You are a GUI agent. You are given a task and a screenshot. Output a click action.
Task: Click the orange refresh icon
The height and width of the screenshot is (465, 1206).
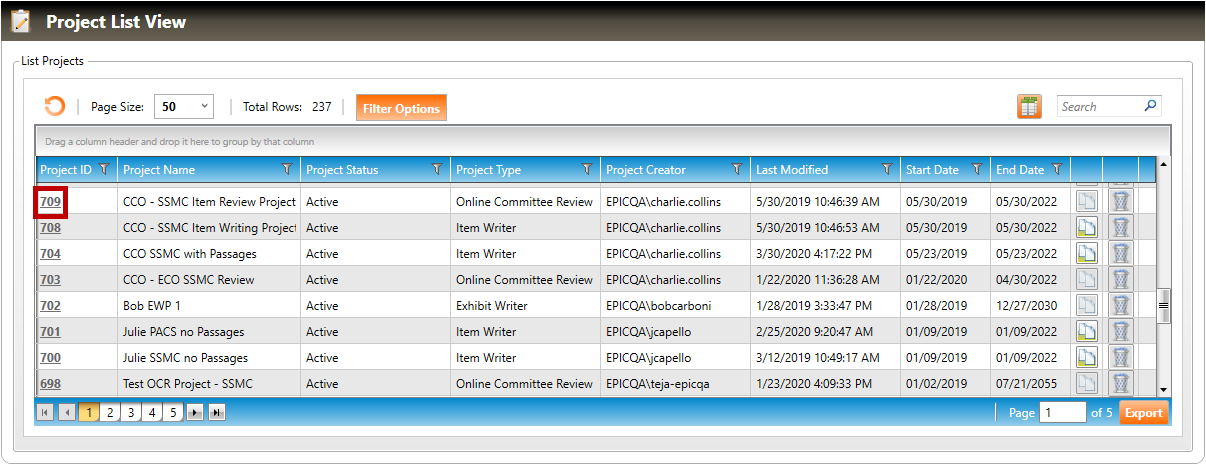(54, 107)
